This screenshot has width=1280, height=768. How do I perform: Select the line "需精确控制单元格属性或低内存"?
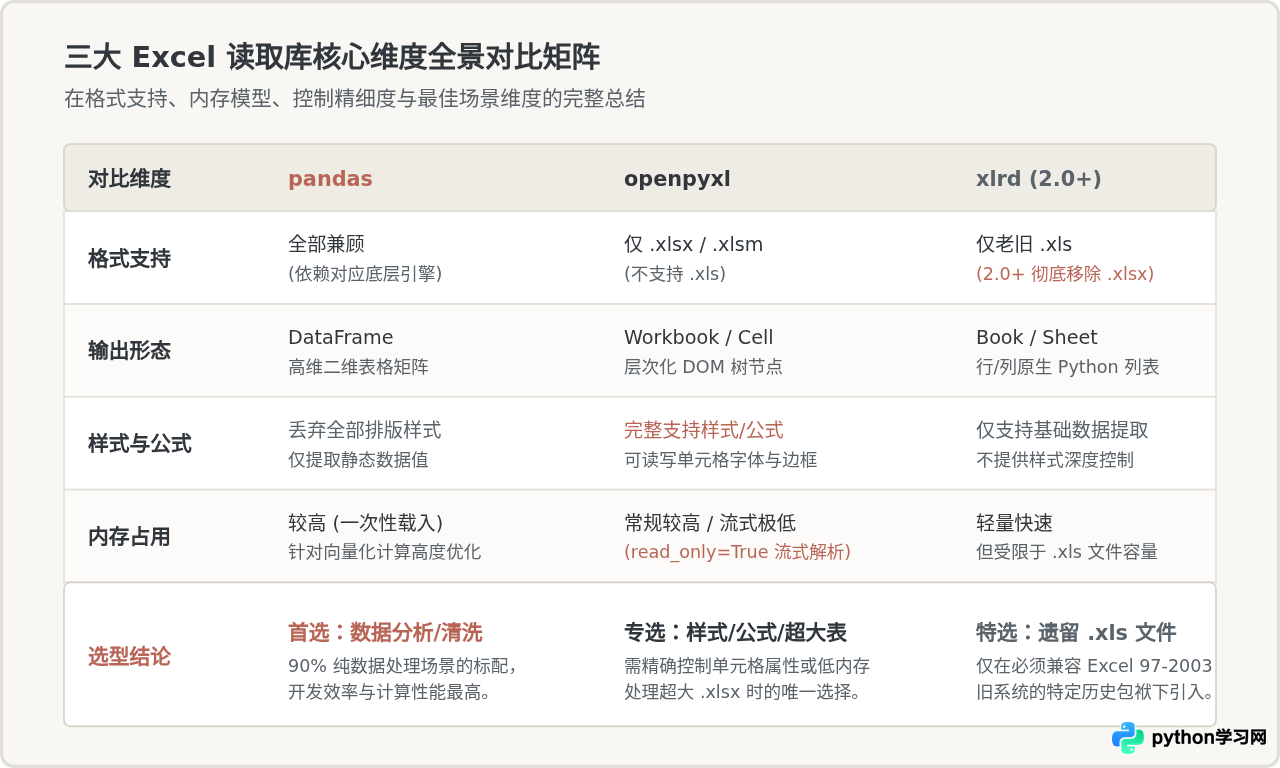tap(747, 666)
